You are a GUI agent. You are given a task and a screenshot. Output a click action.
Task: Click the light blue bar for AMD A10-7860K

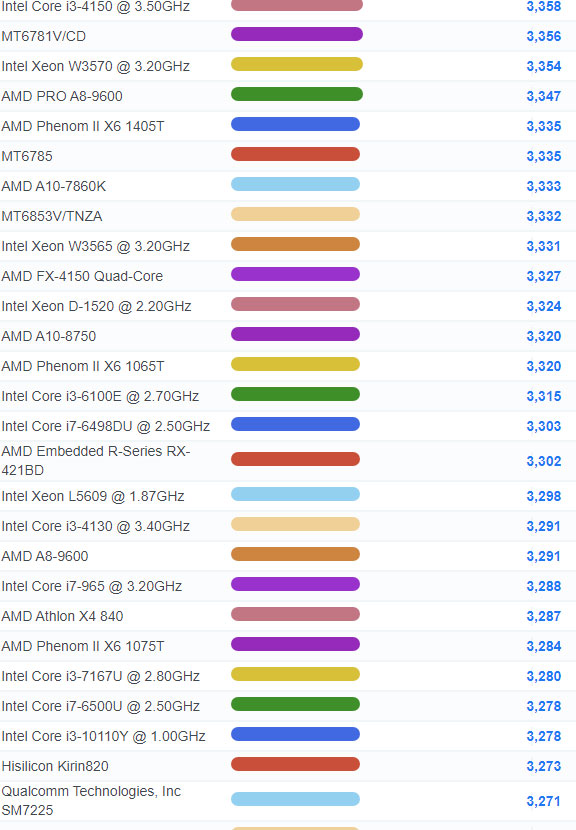click(295, 184)
